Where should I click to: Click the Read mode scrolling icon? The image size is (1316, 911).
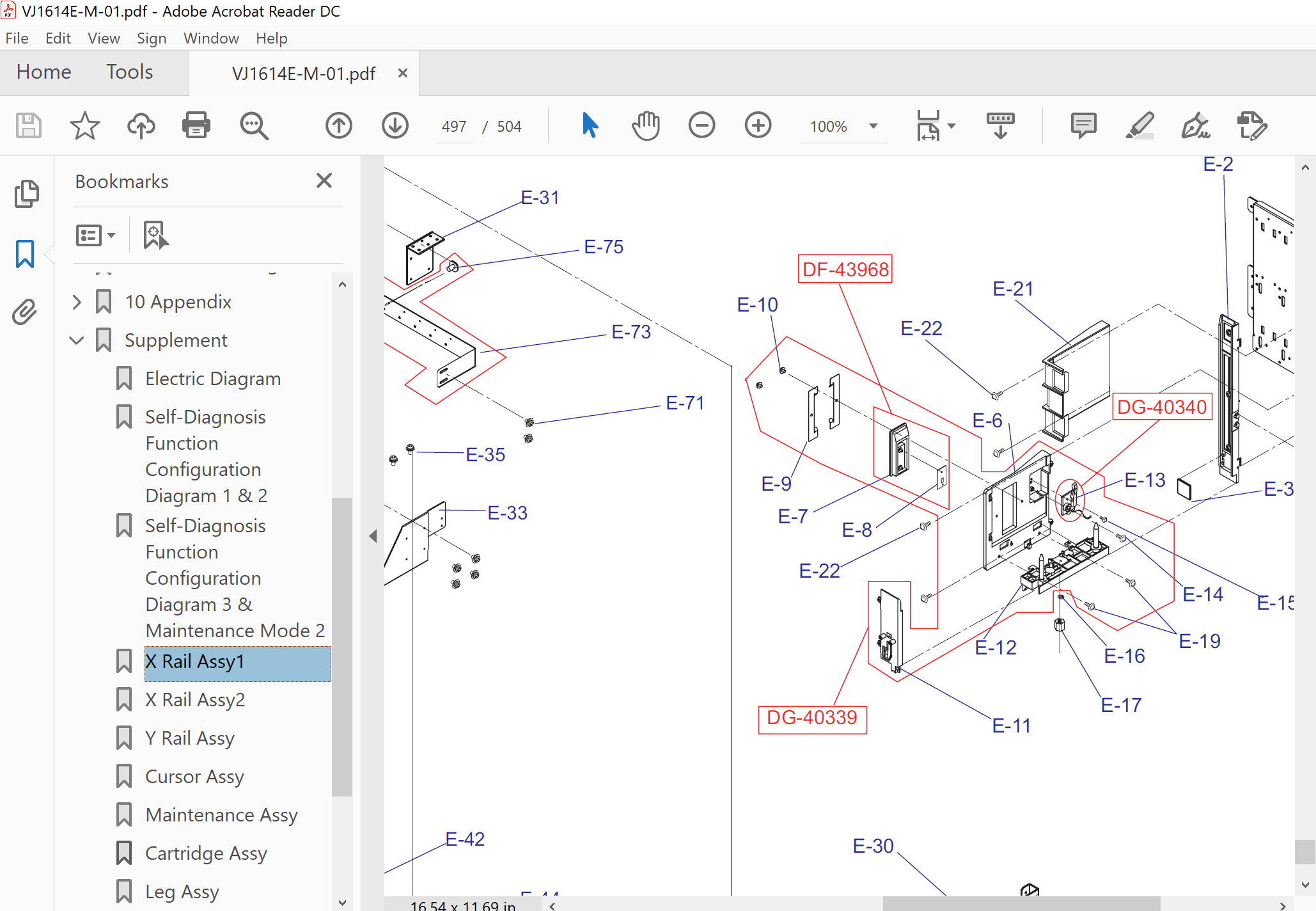point(1001,125)
